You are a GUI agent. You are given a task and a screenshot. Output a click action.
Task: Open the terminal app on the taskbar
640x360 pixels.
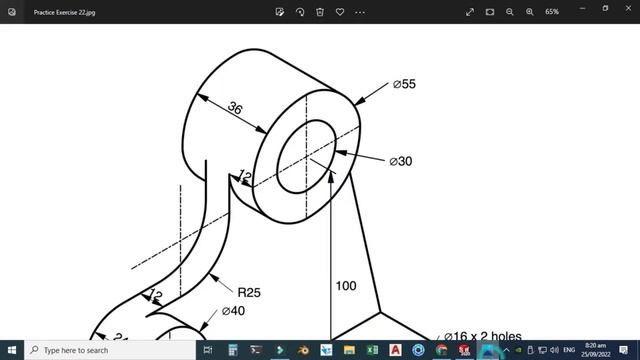tap(256, 350)
